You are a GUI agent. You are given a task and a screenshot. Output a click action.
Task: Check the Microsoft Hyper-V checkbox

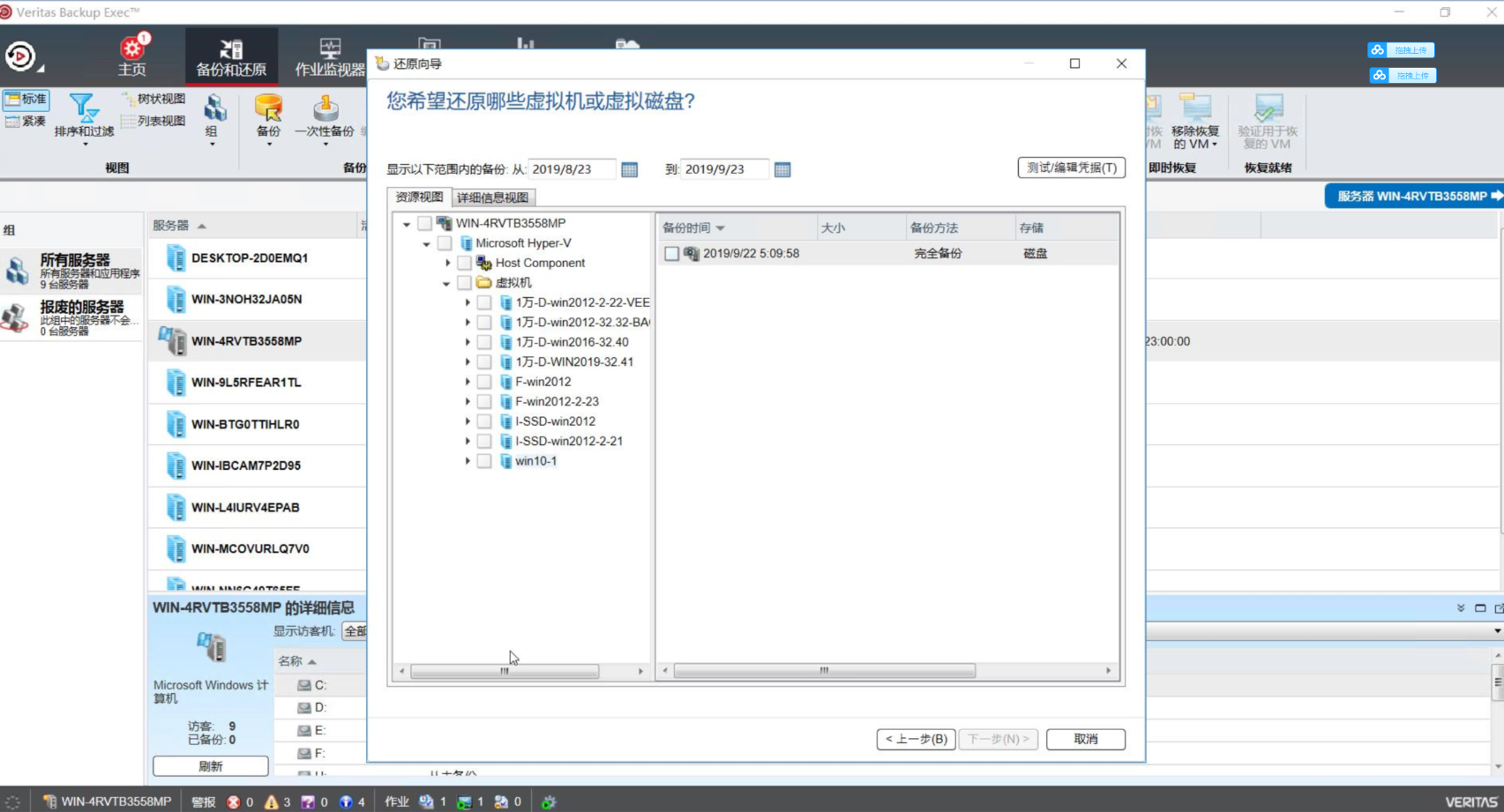coord(445,243)
